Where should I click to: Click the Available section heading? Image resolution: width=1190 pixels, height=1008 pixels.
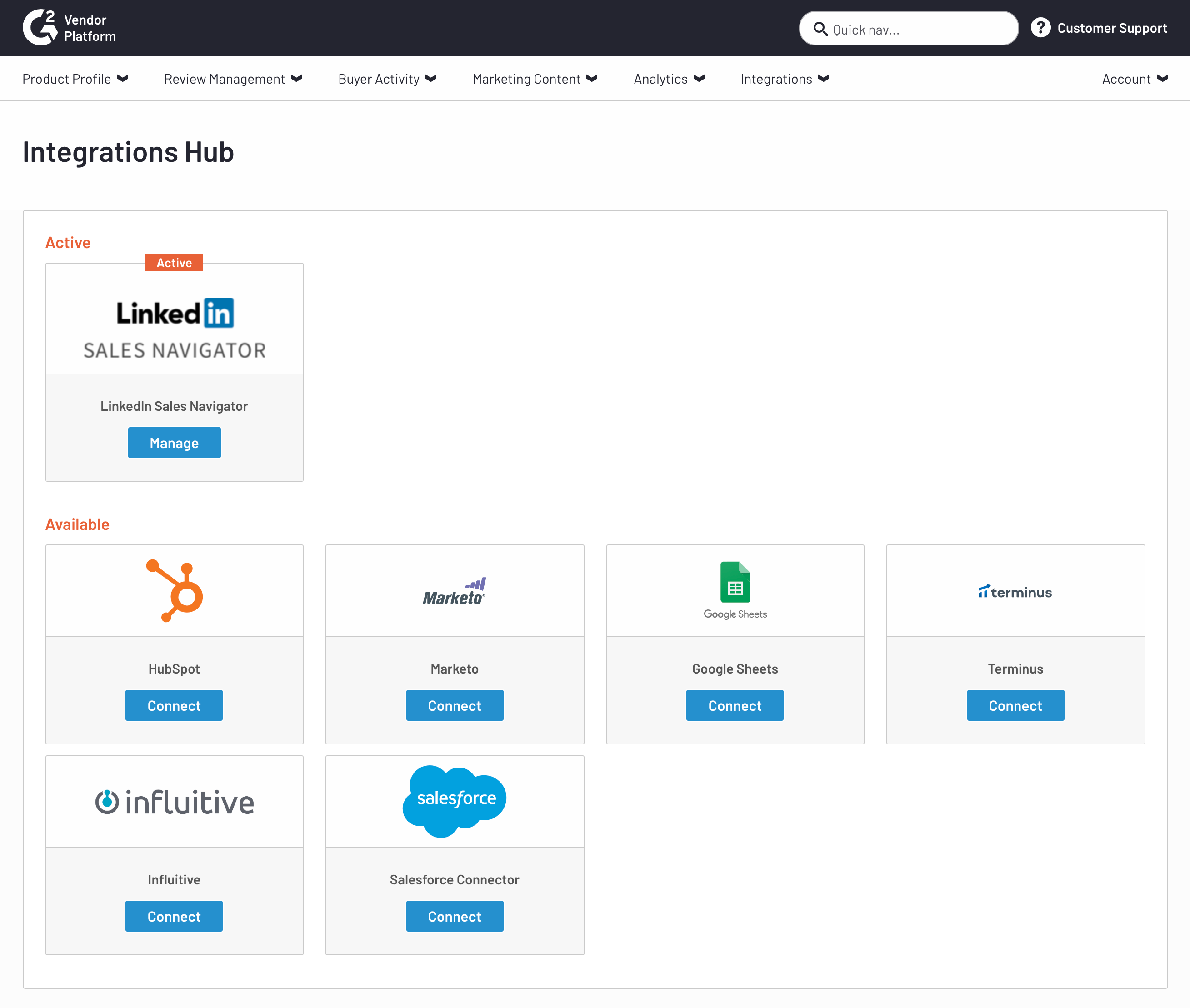coord(78,524)
